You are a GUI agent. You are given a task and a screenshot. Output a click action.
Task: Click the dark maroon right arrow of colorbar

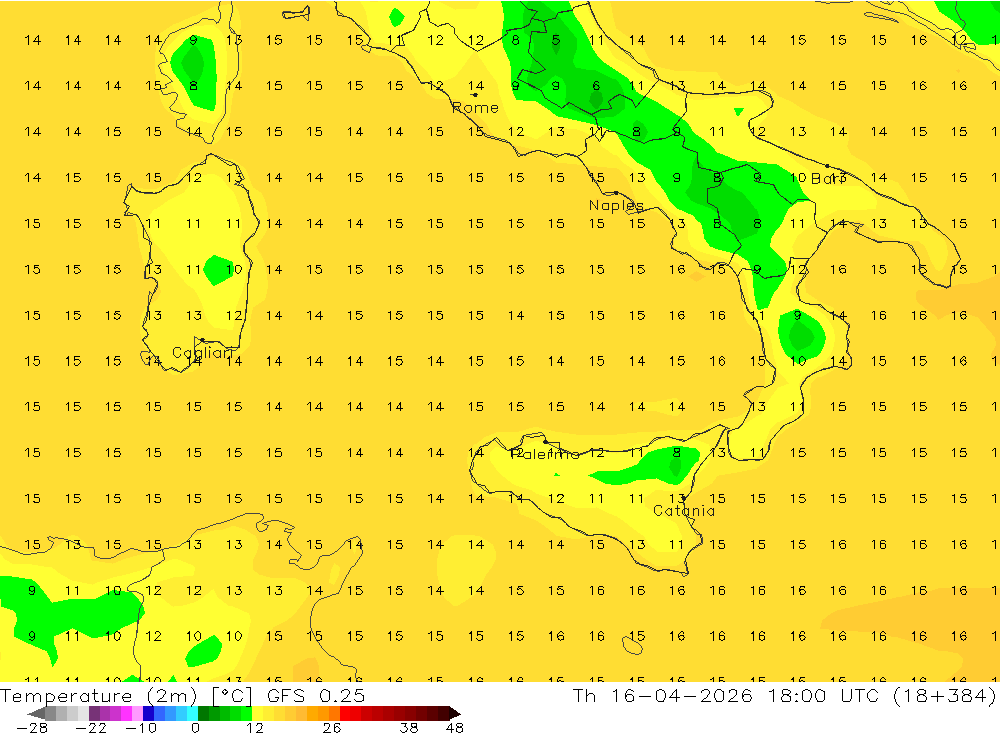455,713
